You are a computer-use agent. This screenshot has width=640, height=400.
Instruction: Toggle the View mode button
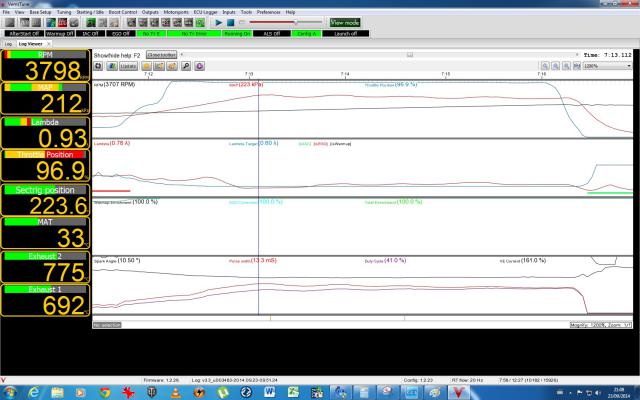point(345,21)
